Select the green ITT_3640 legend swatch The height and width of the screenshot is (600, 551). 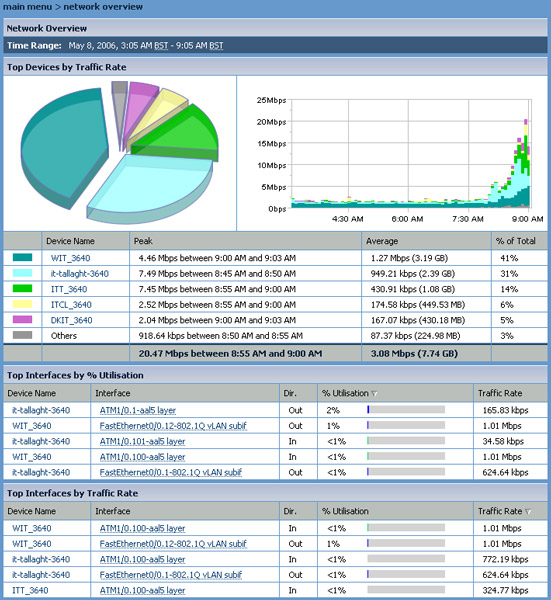(x=22, y=289)
